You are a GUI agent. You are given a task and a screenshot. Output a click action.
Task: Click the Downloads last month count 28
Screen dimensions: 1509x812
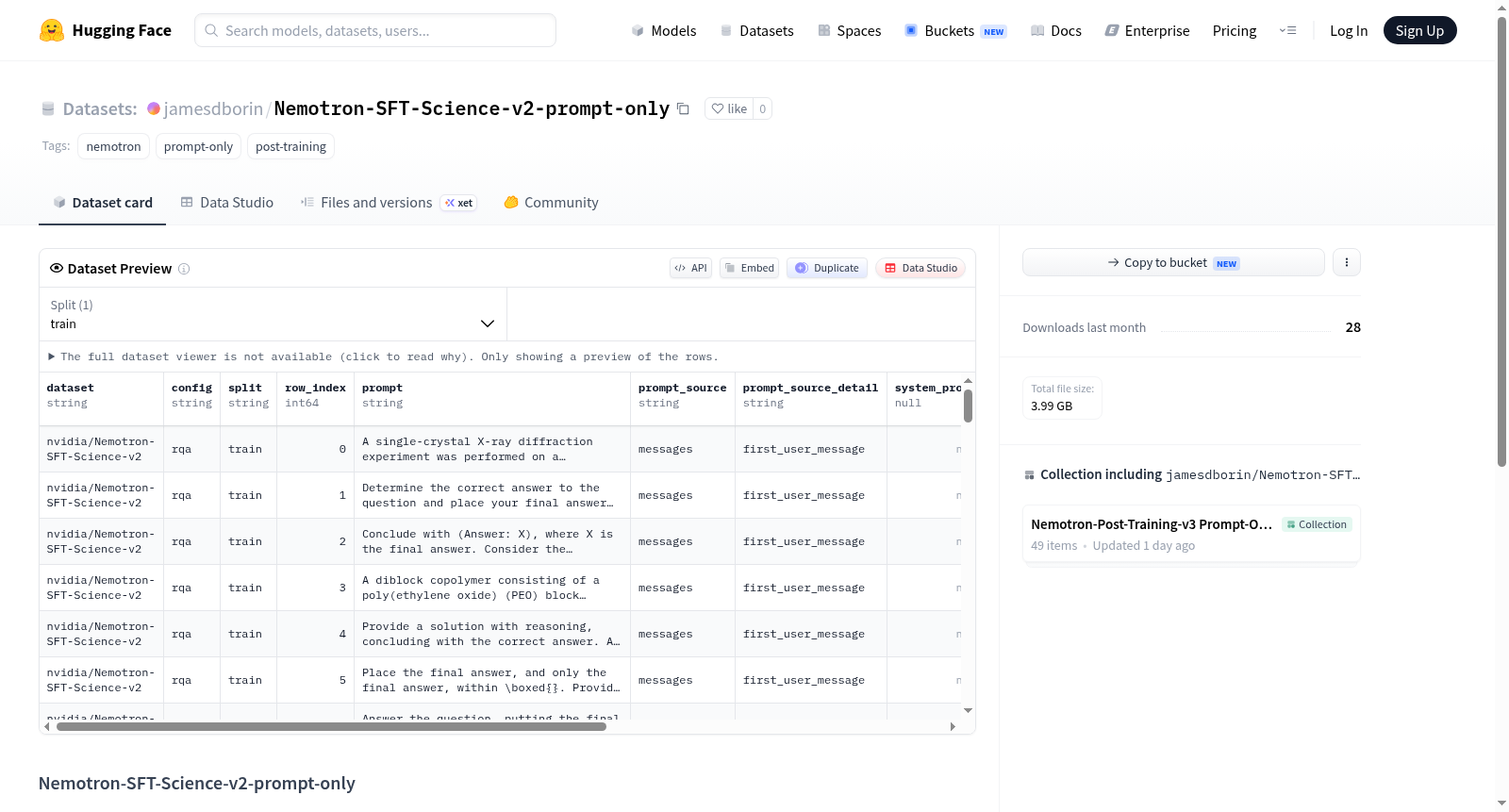1352,327
